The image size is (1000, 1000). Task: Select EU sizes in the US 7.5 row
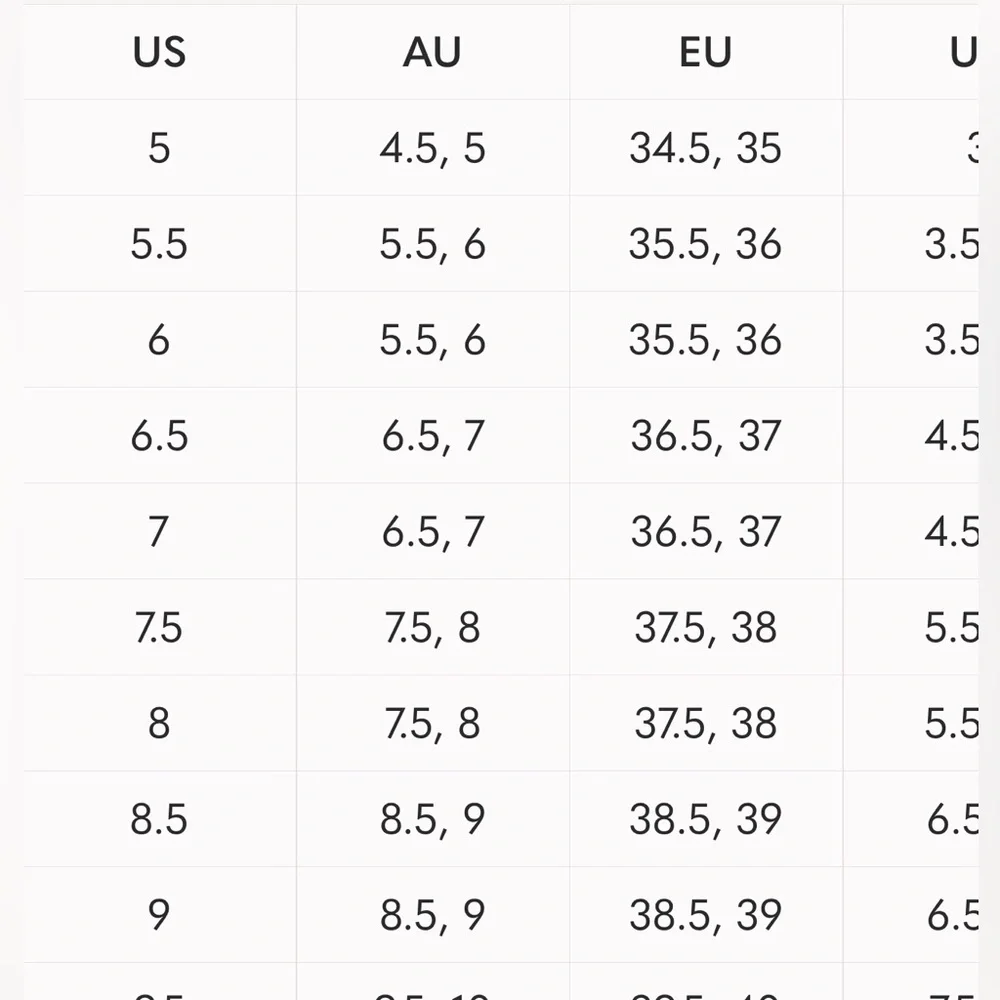[705, 628]
